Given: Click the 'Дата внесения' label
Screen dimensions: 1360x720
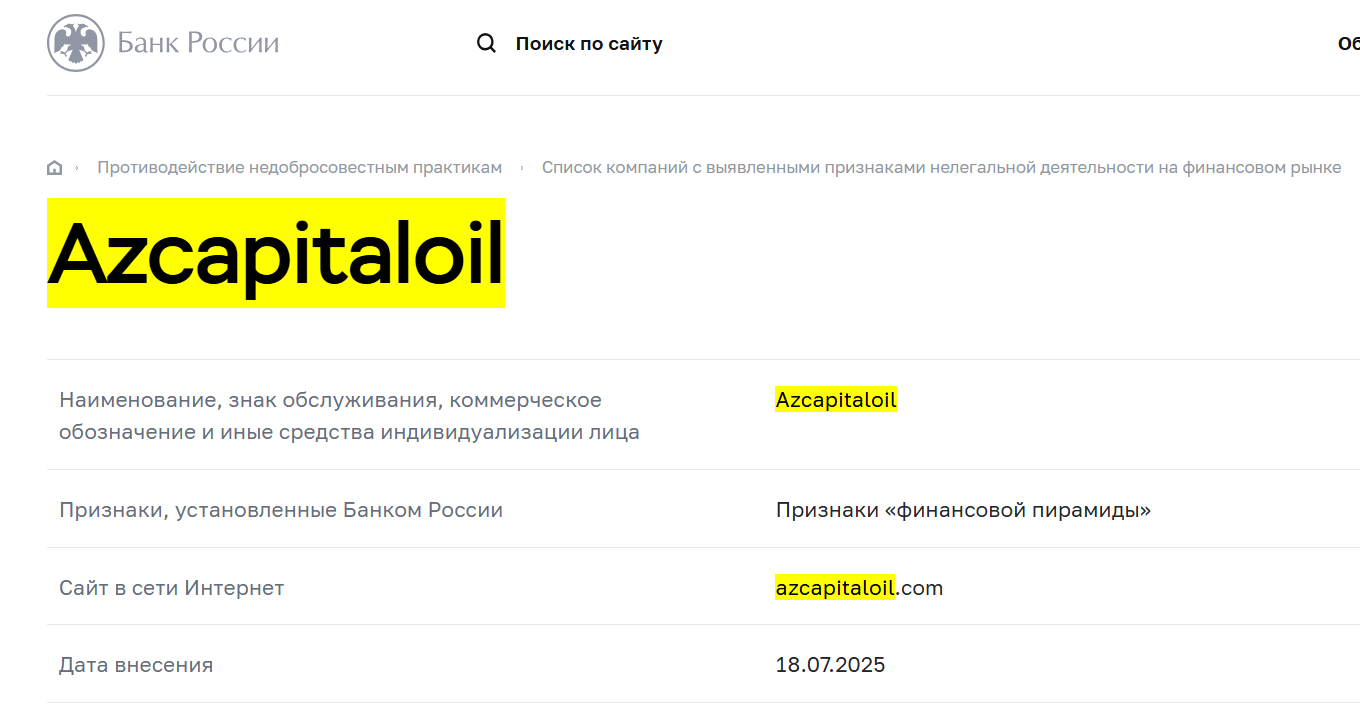Looking at the screenshot, I should point(136,665).
